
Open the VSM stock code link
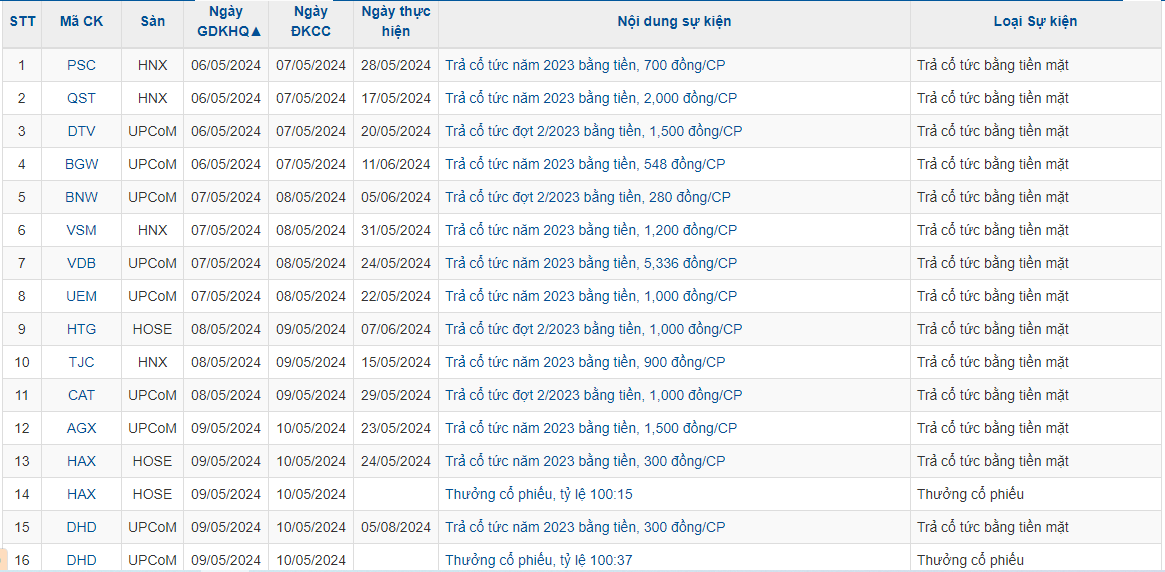point(81,230)
